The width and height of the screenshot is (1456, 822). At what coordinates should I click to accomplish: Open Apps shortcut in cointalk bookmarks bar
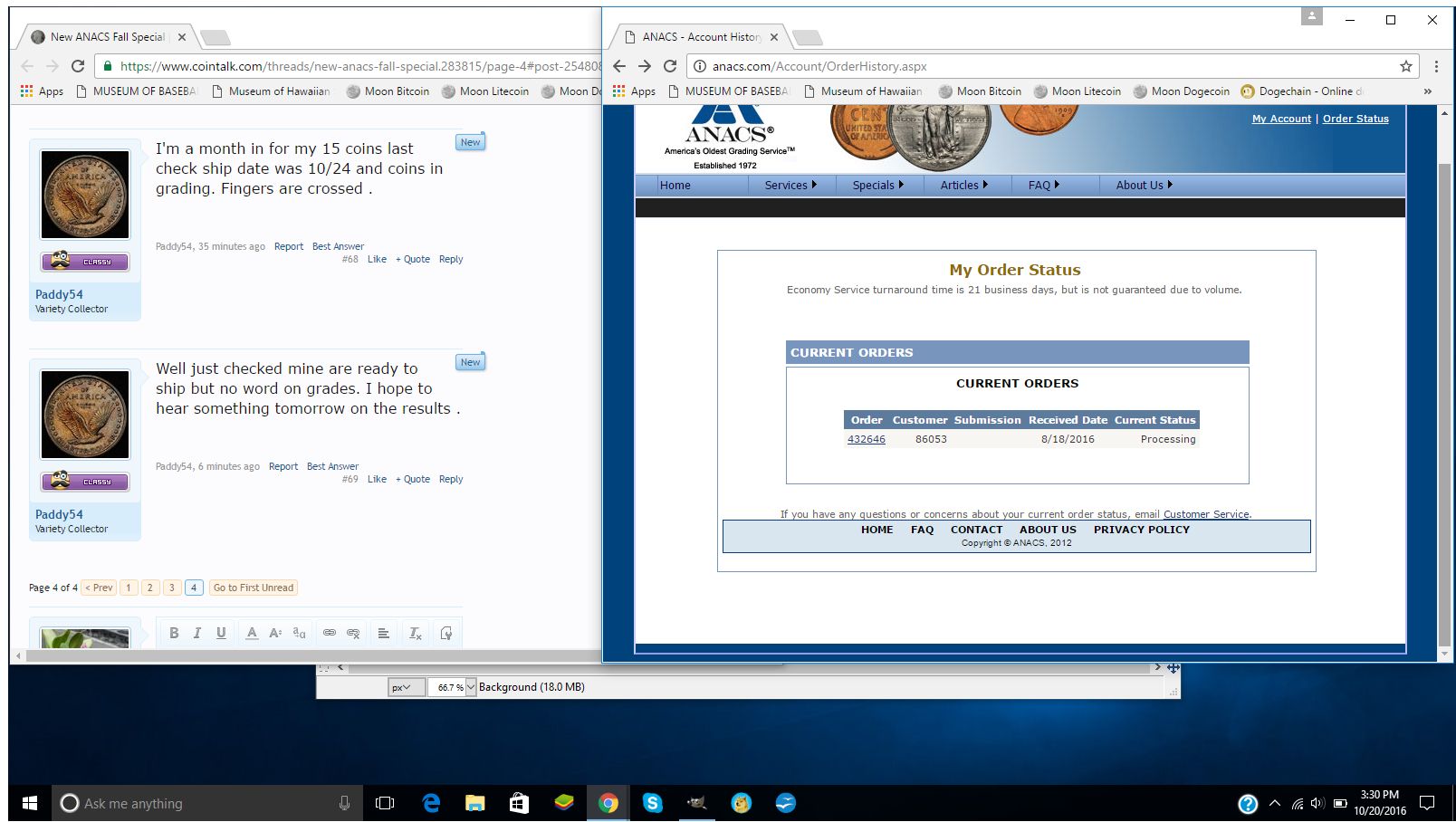(42, 91)
